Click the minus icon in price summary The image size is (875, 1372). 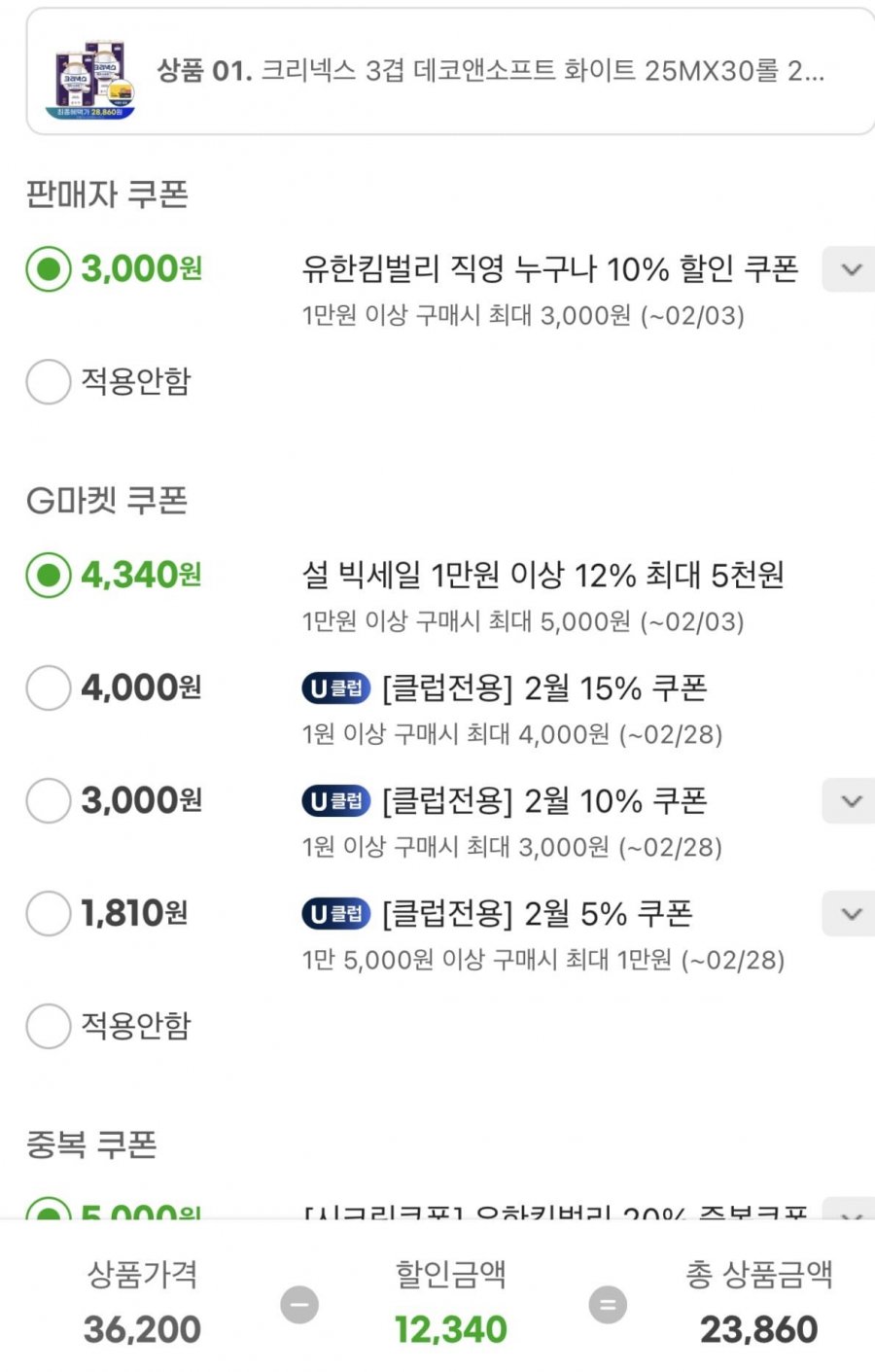click(299, 1304)
